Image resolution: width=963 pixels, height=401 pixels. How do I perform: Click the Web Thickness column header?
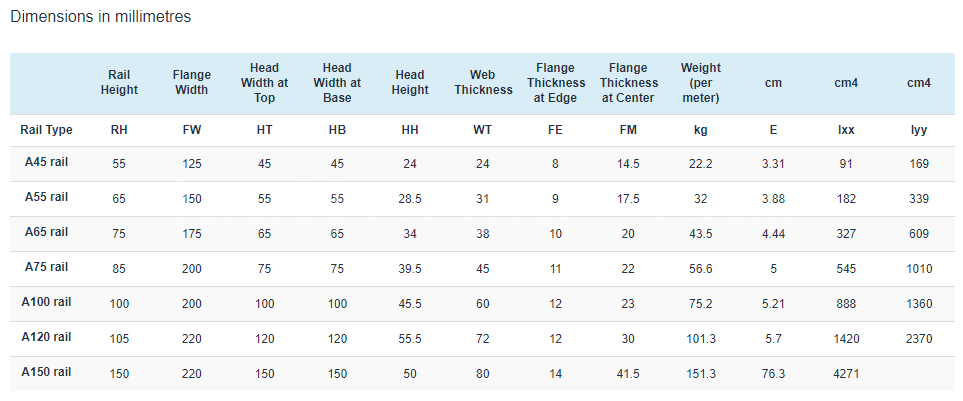(483, 82)
